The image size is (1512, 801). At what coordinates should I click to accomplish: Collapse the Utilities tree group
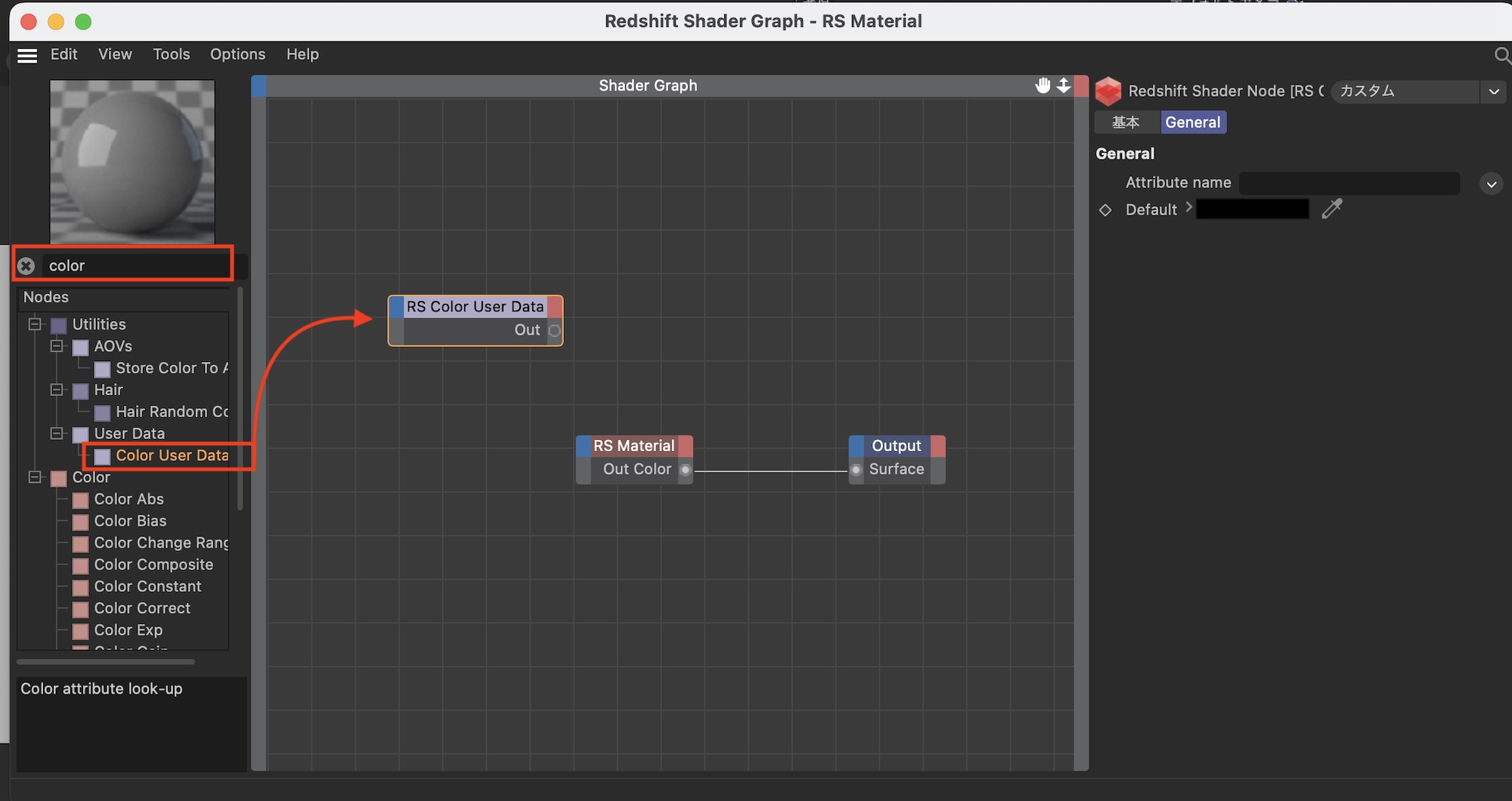35,324
